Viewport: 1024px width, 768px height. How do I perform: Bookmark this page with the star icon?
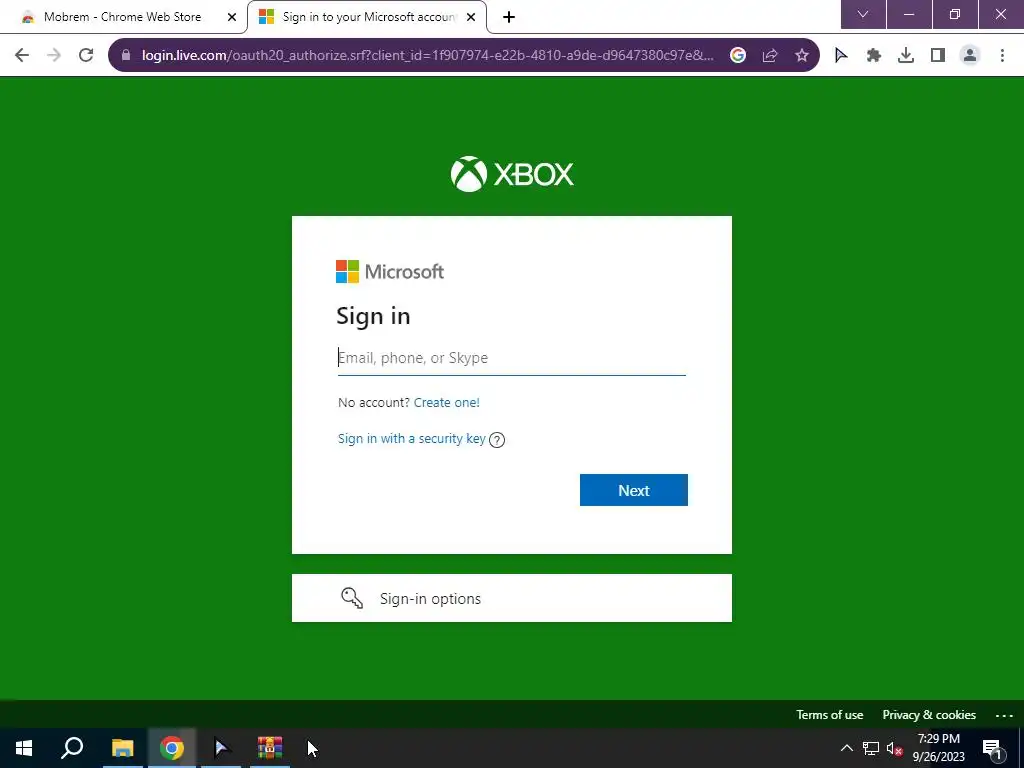click(802, 55)
